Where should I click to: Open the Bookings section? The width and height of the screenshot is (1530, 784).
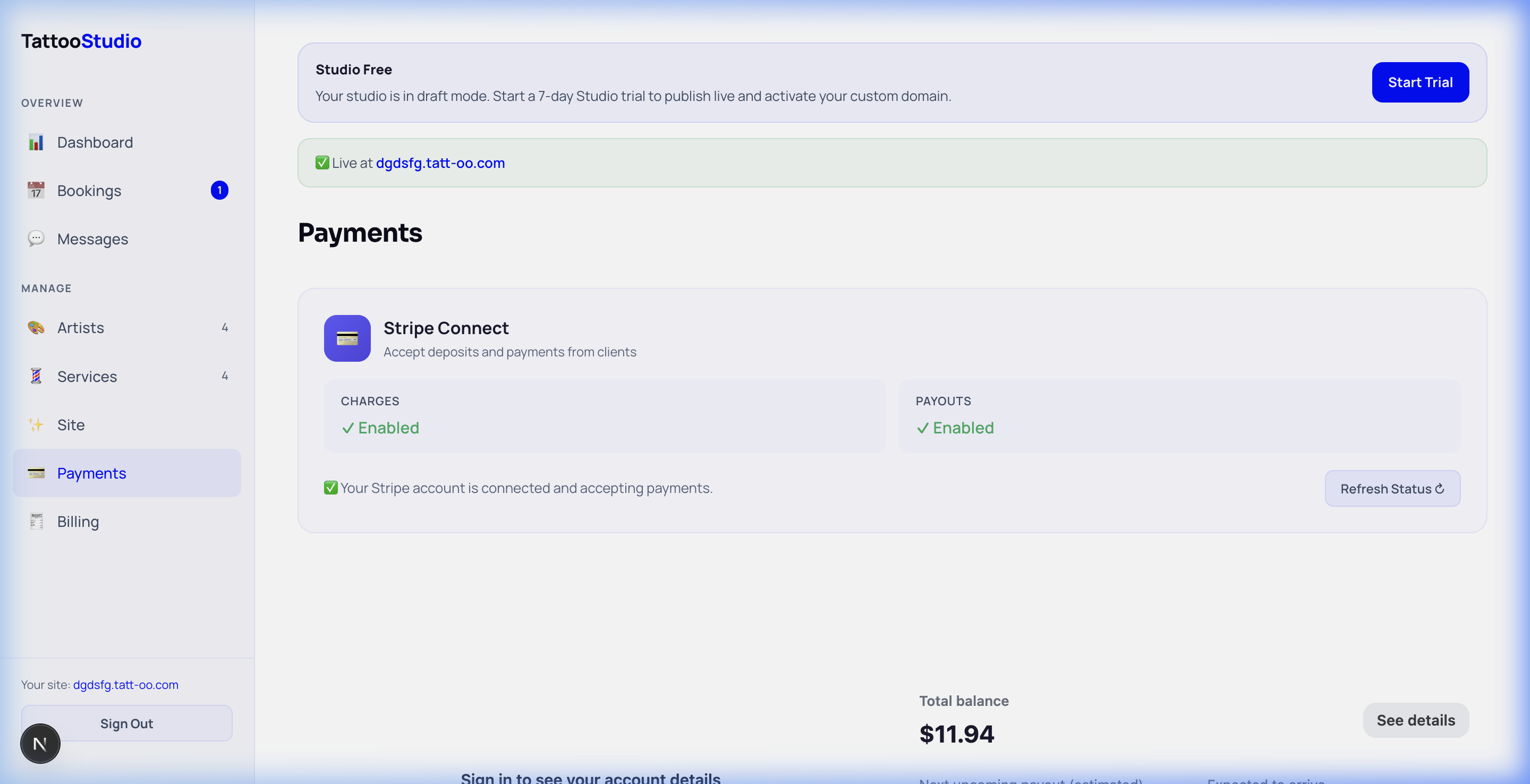(x=89, y=191)
